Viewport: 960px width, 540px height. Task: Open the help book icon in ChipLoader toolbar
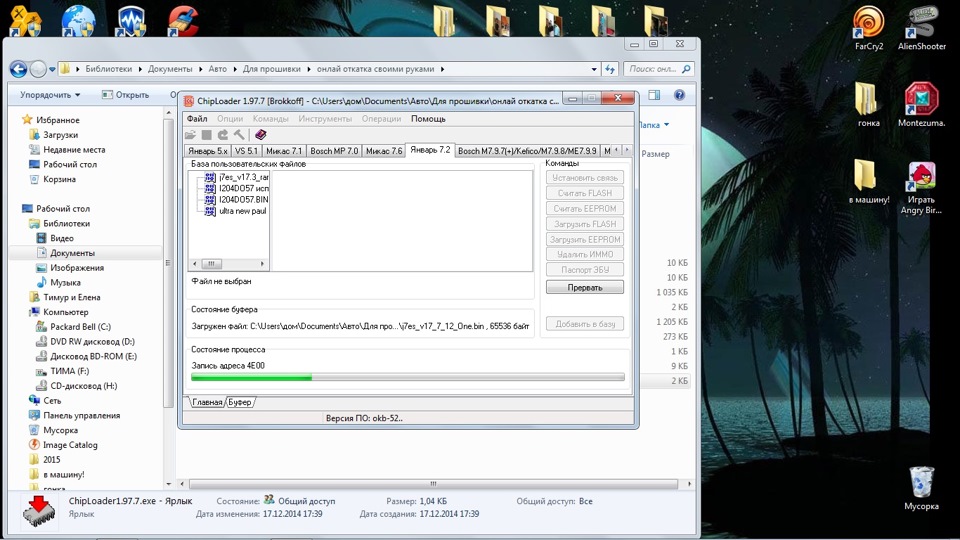point(261,135)
